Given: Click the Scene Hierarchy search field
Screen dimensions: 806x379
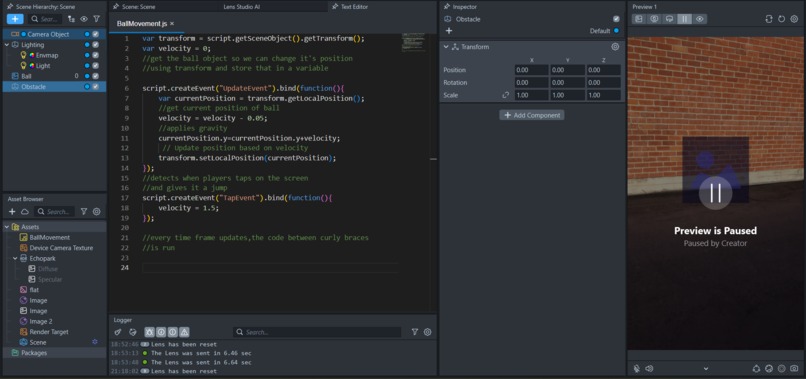Looking at the screenshot, I should click(45, 19).
